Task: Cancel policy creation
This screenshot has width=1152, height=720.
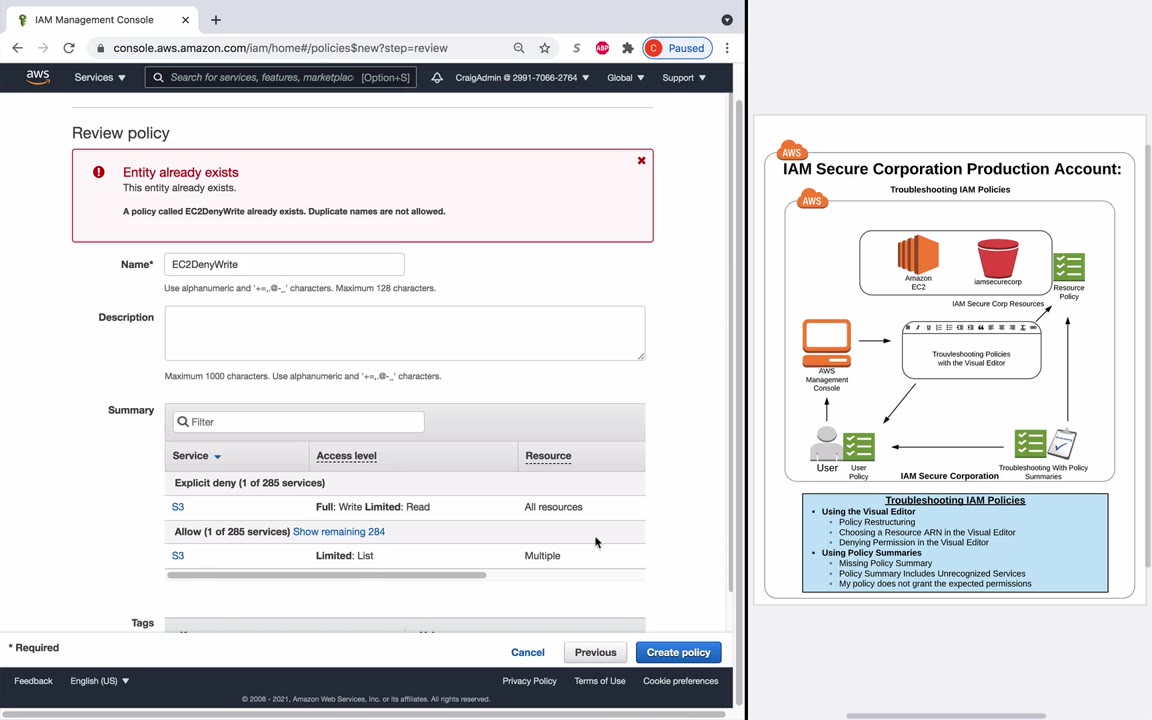Action: [528, 652]
